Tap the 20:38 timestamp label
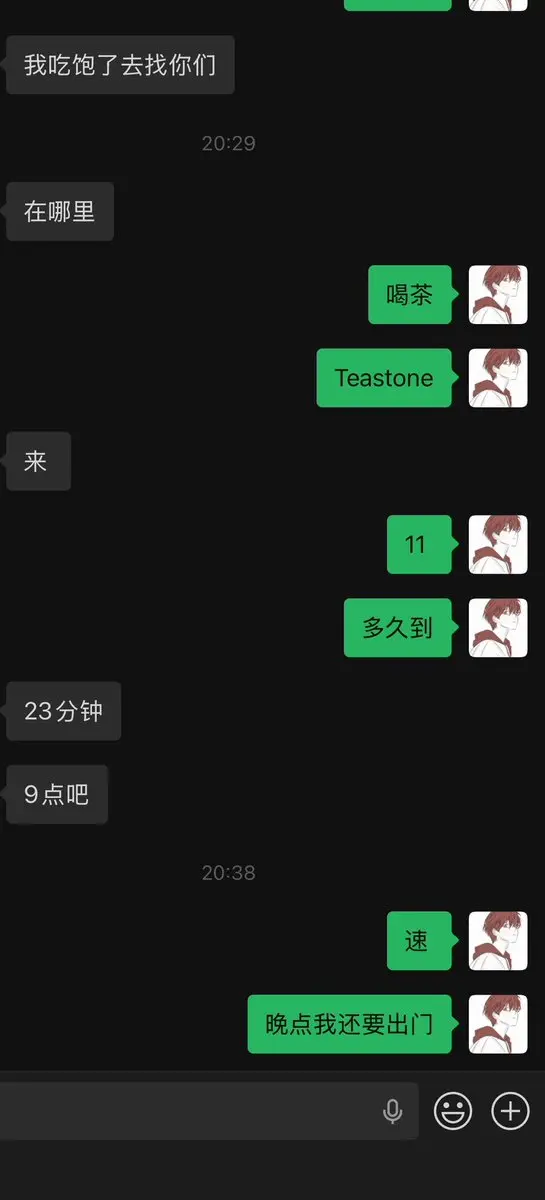This screenshot has height=1200, width=545. [229, 873]
